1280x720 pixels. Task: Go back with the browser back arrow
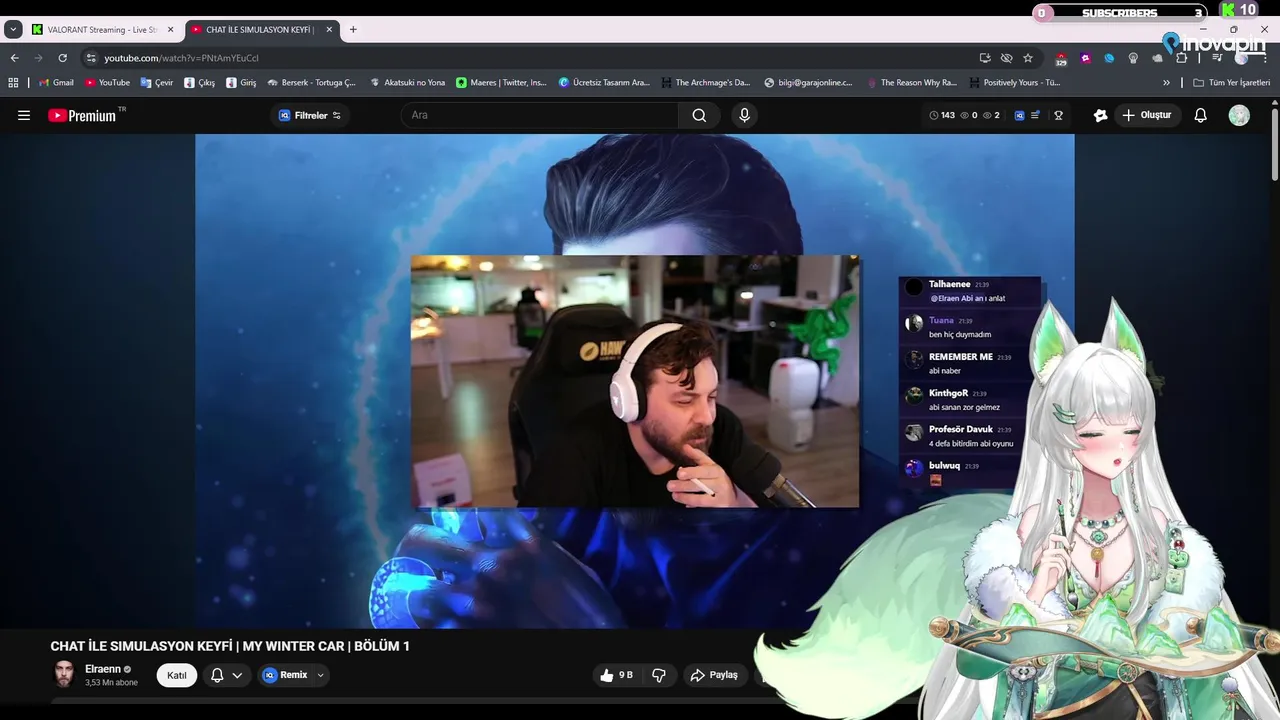[15, 58]
